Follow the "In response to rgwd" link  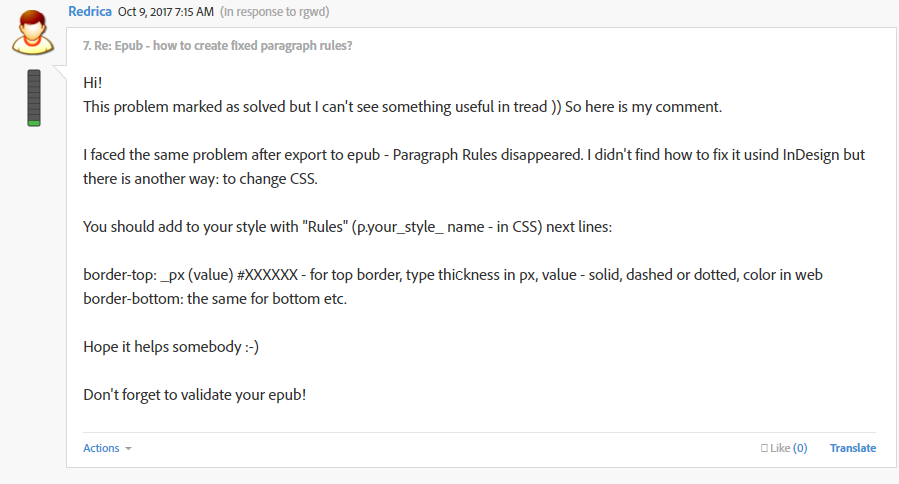[x=275, y=11]
